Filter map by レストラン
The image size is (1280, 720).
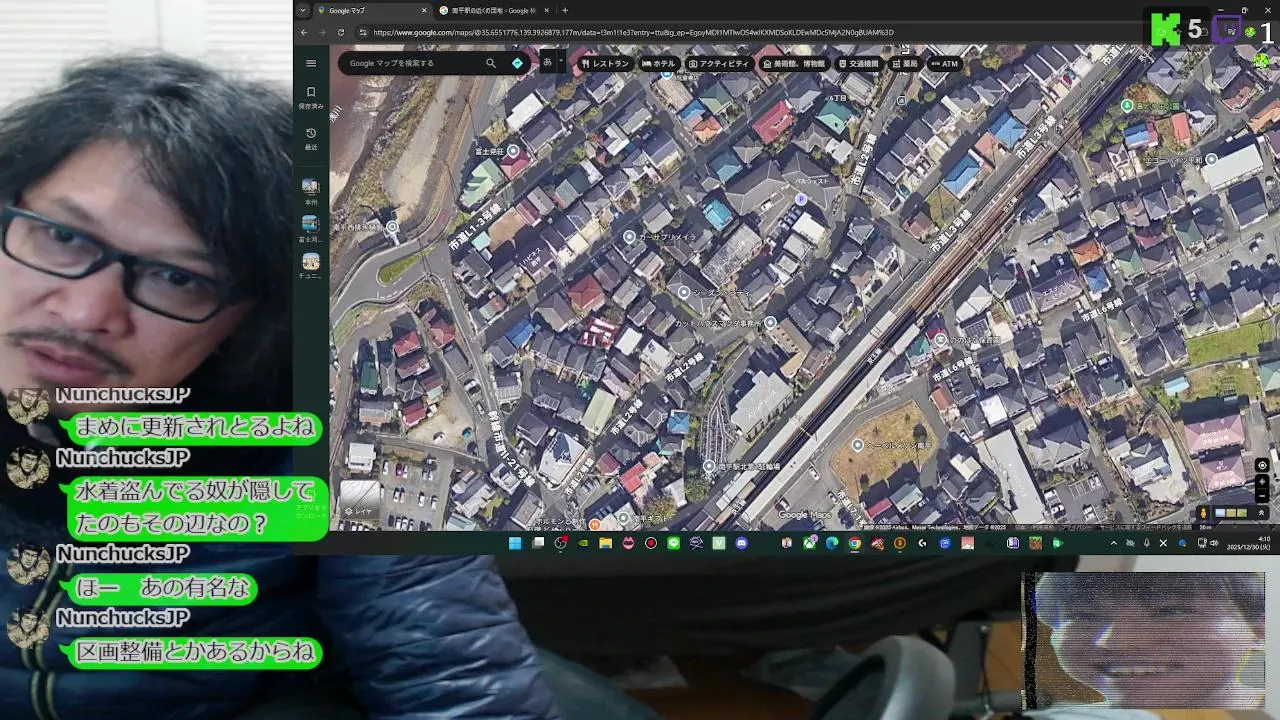pyautogui.click(x=605, y=64)
